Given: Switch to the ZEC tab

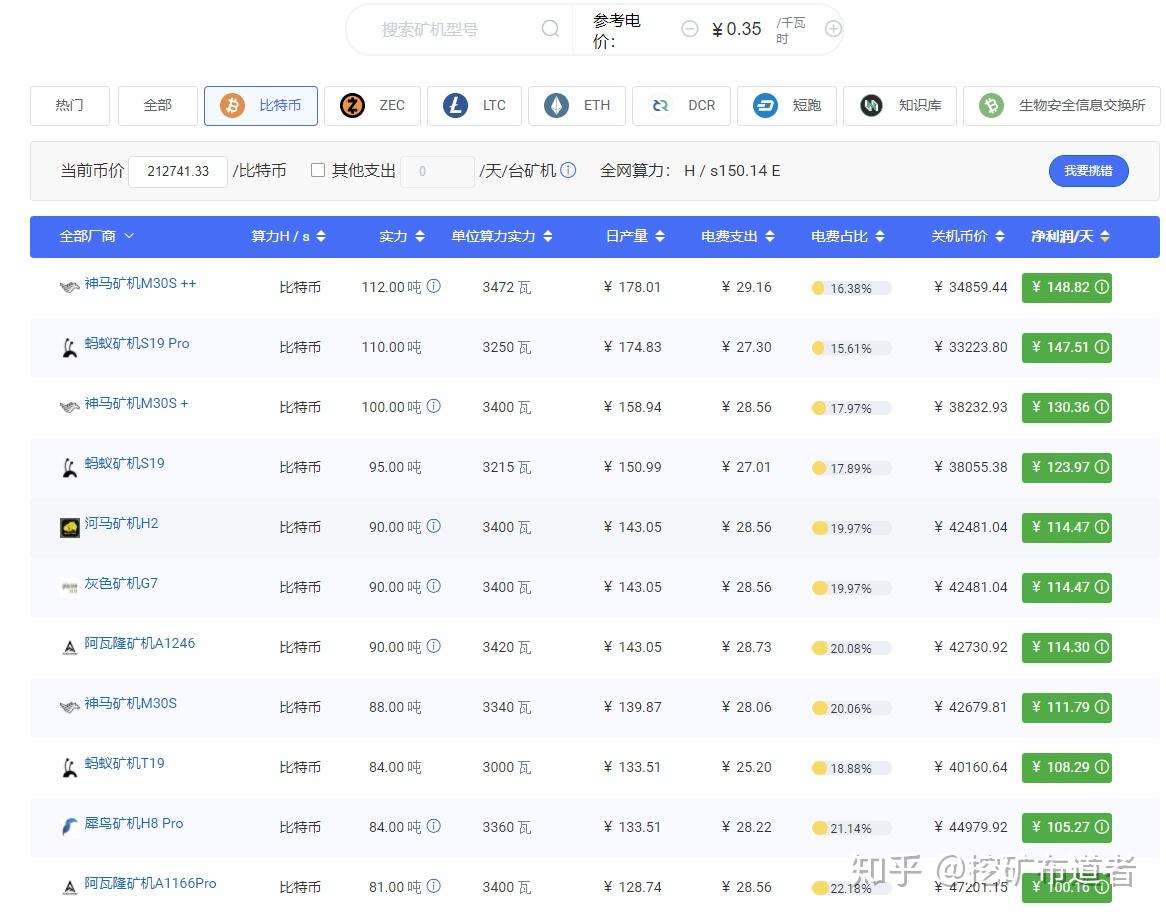Looking at the screenshot, I should [373, 106].
